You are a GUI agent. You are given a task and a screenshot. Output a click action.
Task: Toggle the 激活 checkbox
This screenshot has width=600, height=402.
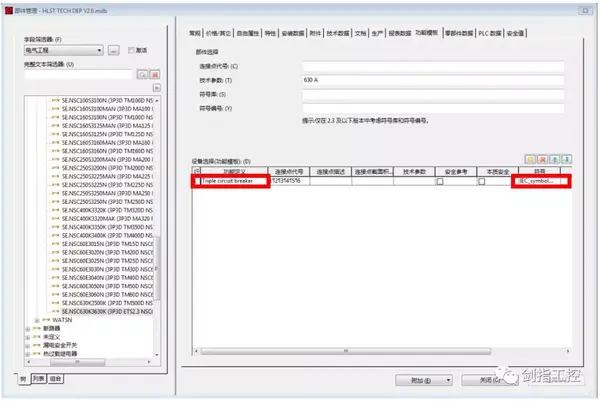tap(131, 50)
